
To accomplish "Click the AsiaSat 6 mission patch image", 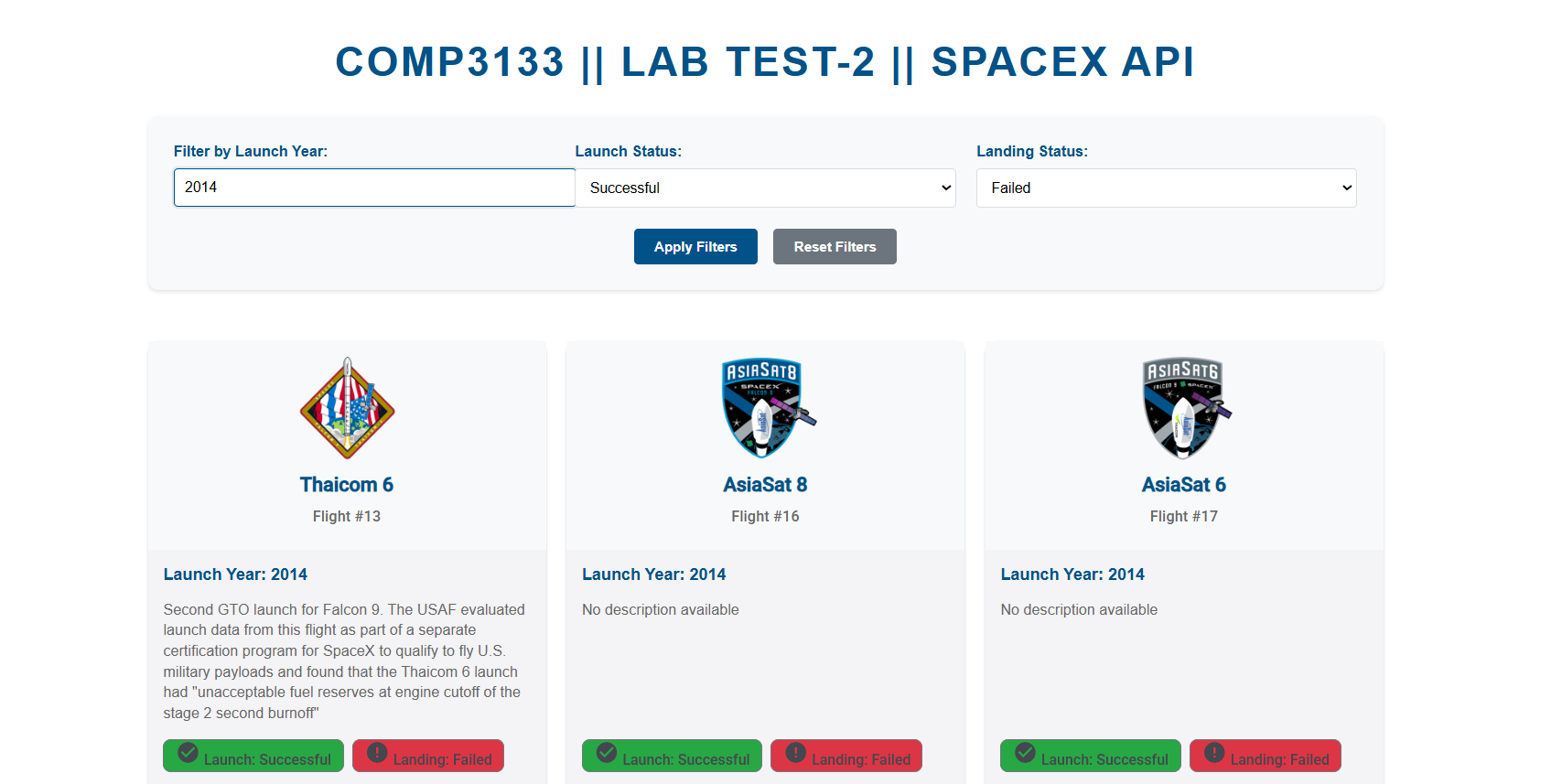I will [x=1184, y=408].
